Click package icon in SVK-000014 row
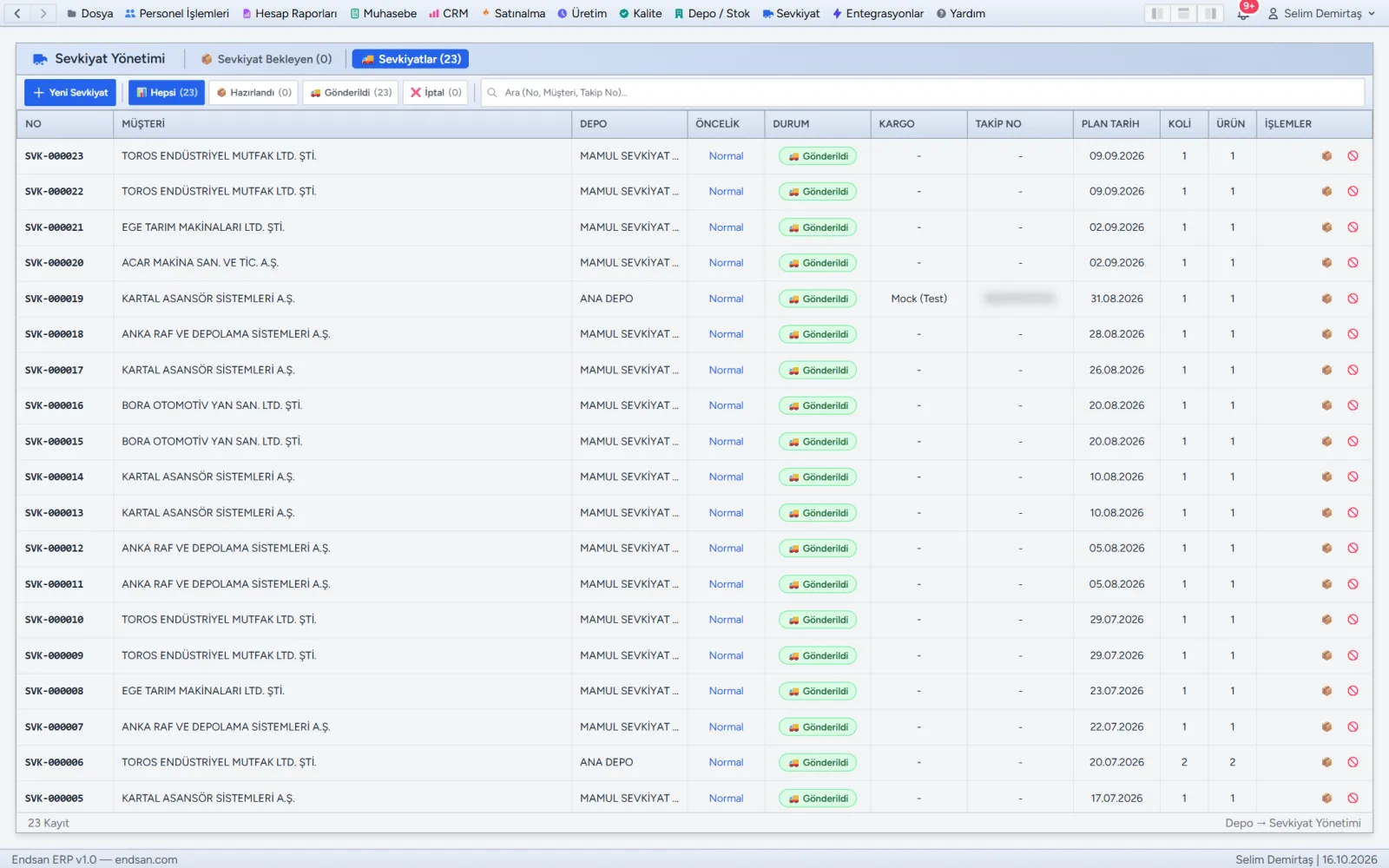The height and width of the screenshot is (868, 1389). click(x=1326, y=477)
